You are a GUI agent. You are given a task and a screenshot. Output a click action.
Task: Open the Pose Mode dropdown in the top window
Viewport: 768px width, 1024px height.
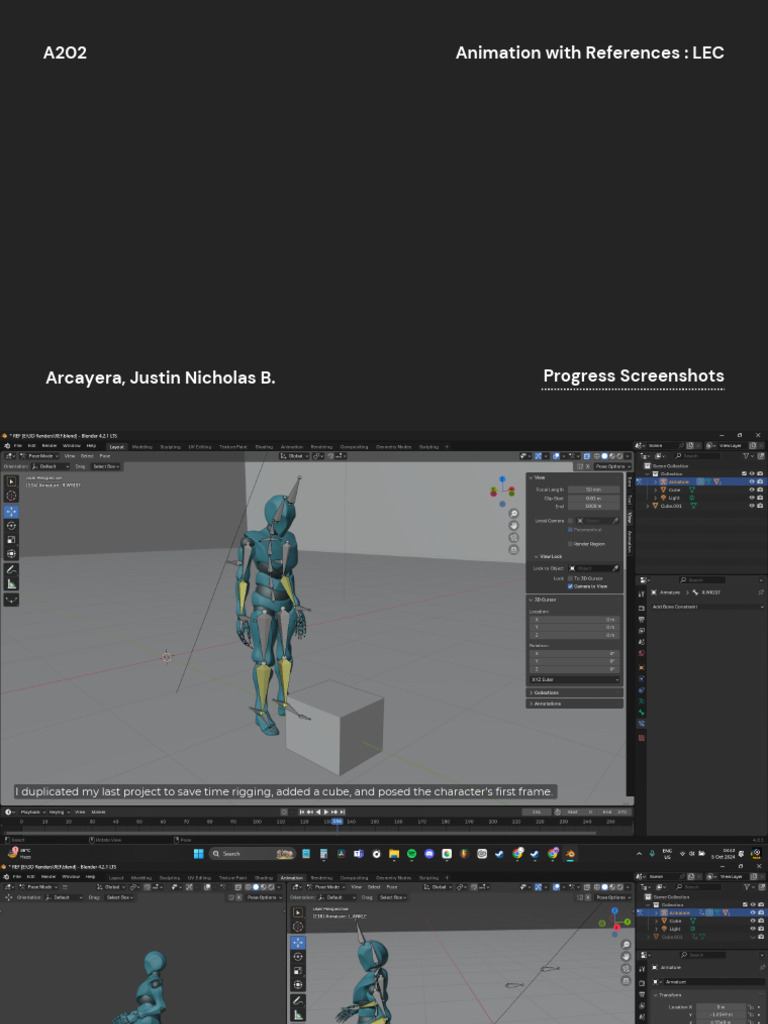pyautogui.click(x=40, y=456)
